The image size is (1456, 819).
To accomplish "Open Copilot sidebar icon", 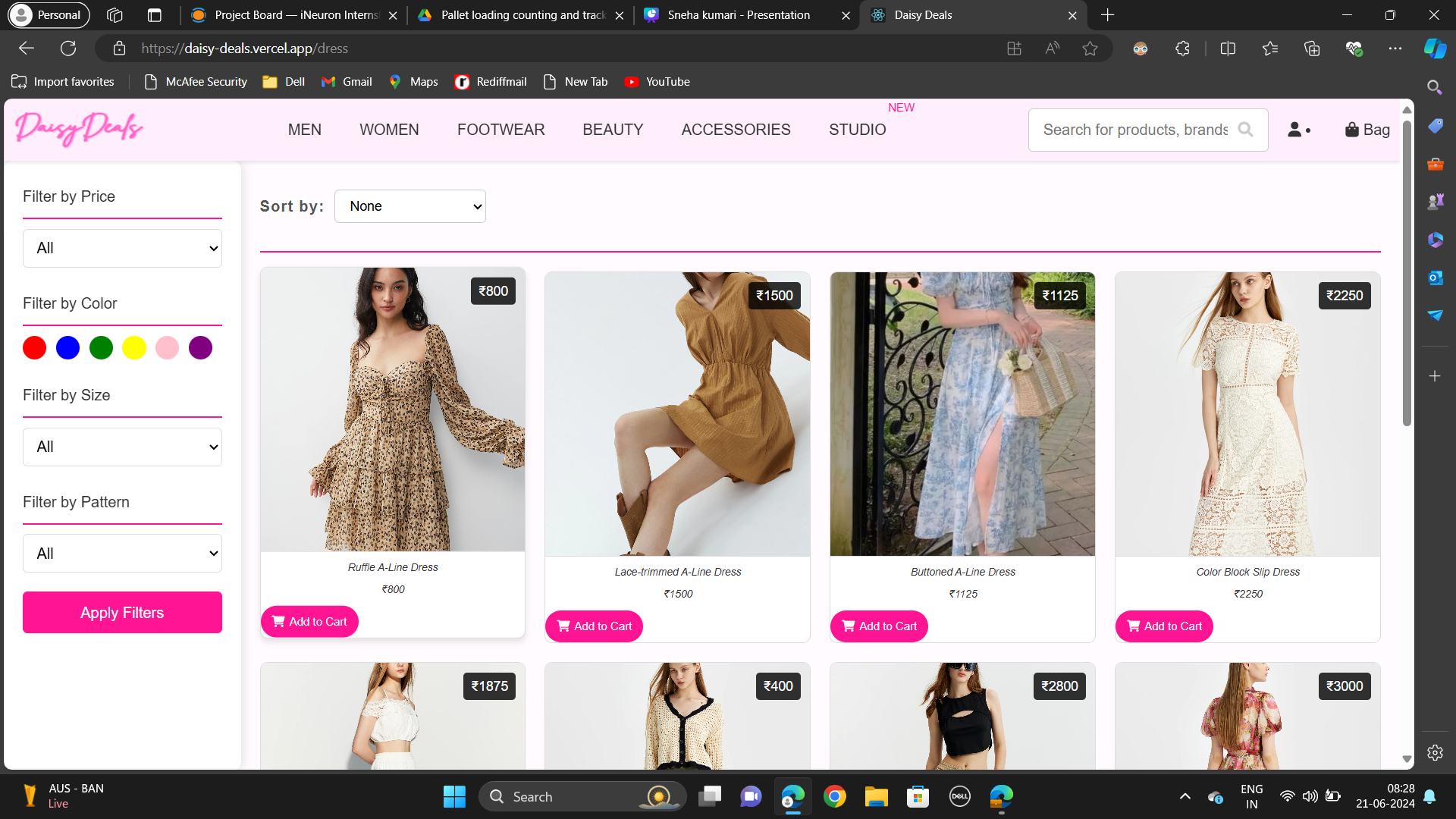I will point(1434,49).
